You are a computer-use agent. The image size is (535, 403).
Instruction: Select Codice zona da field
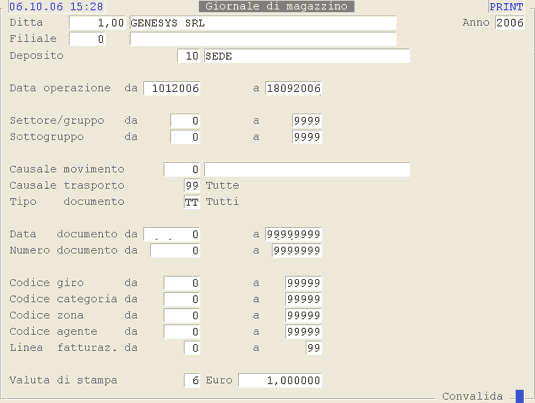(x=182, y=316)
